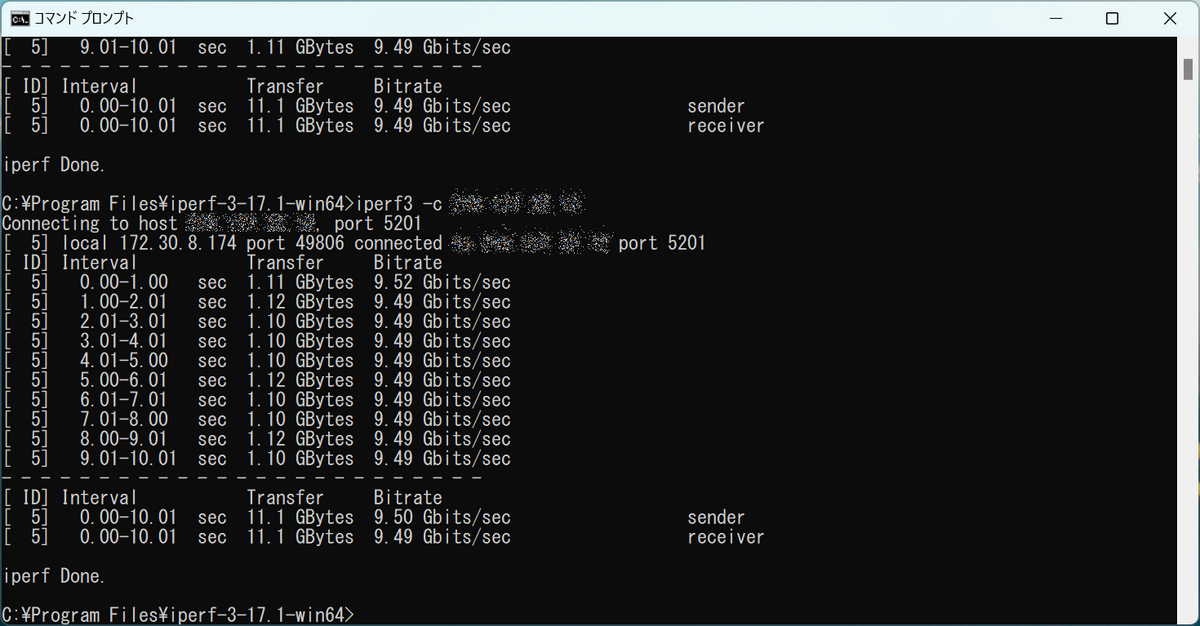Screen dimensions: 1200x626
Task: Click the interval '0.00-1.00'
Action: tap(124, 283)
